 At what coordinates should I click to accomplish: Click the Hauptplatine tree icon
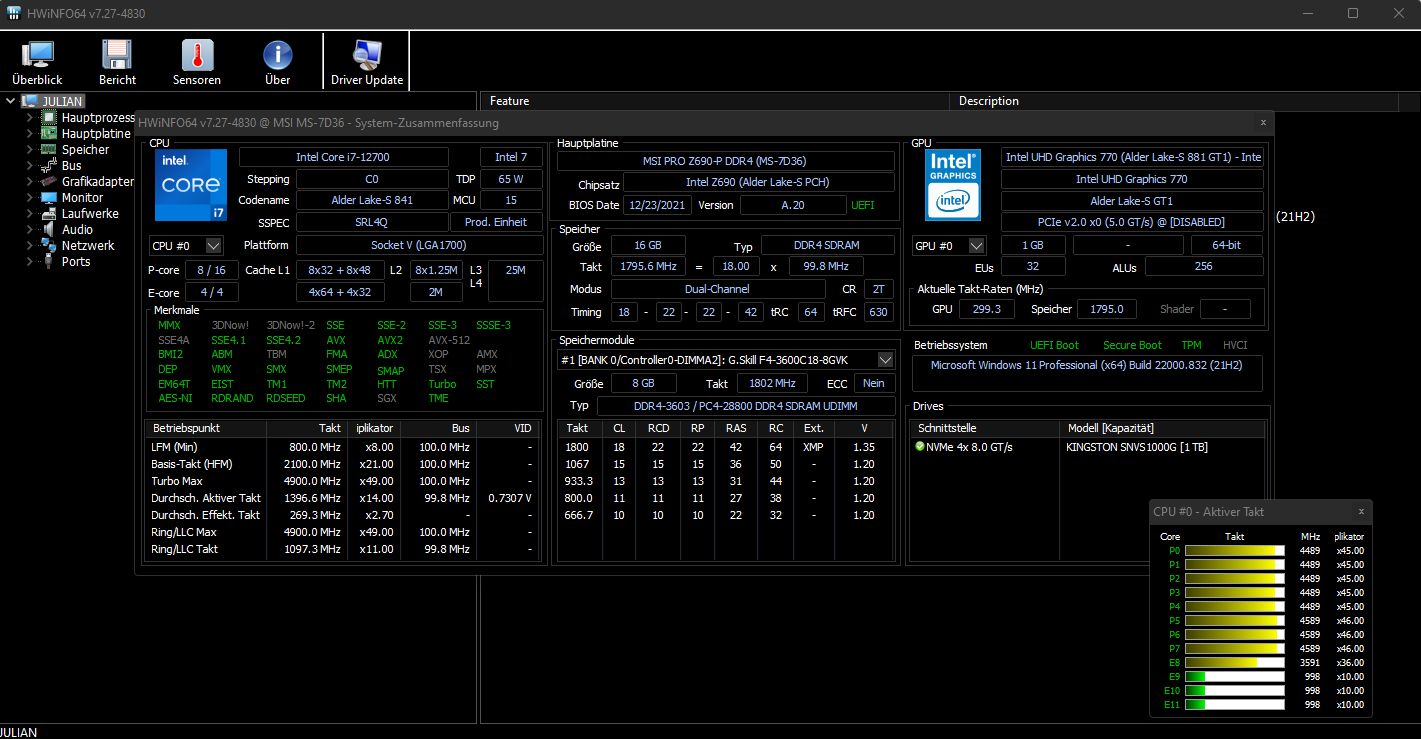(48, 133)
